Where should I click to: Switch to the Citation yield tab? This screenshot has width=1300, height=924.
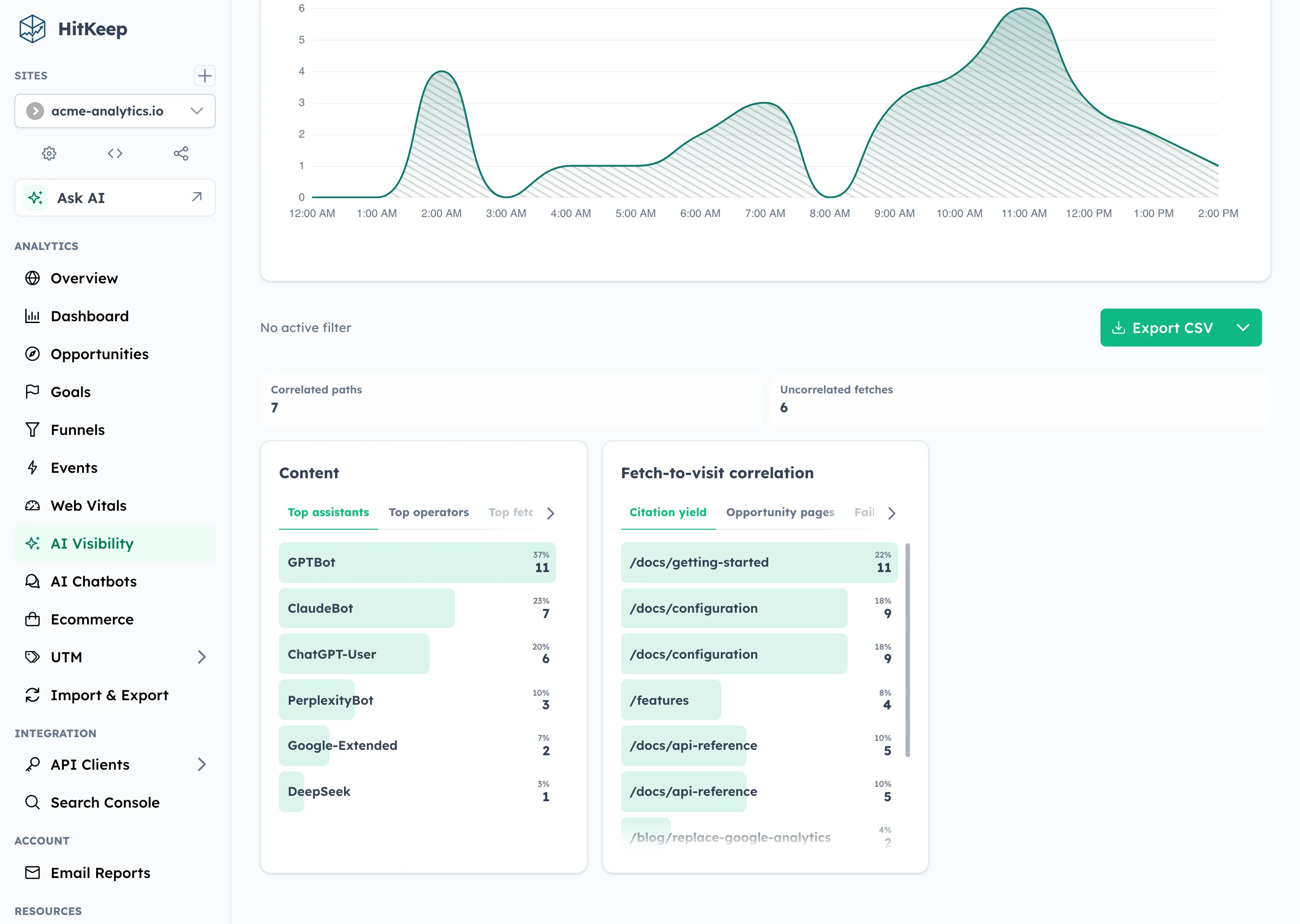668,513
